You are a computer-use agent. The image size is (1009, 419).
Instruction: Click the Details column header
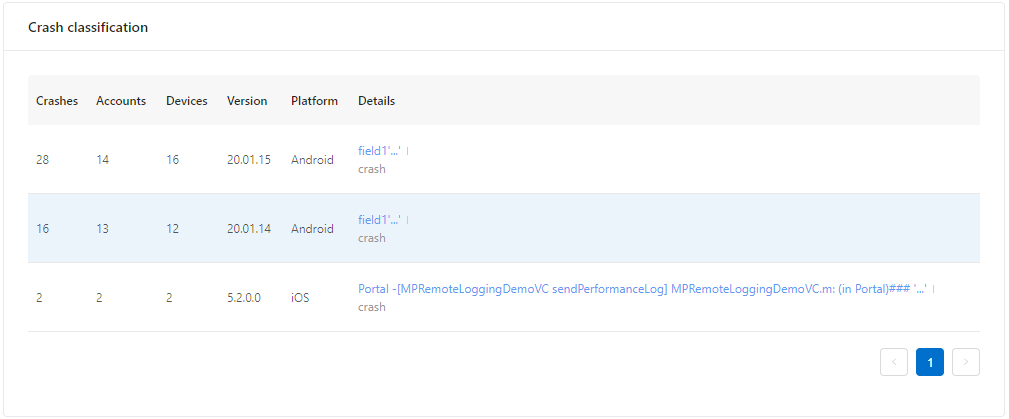376,101
